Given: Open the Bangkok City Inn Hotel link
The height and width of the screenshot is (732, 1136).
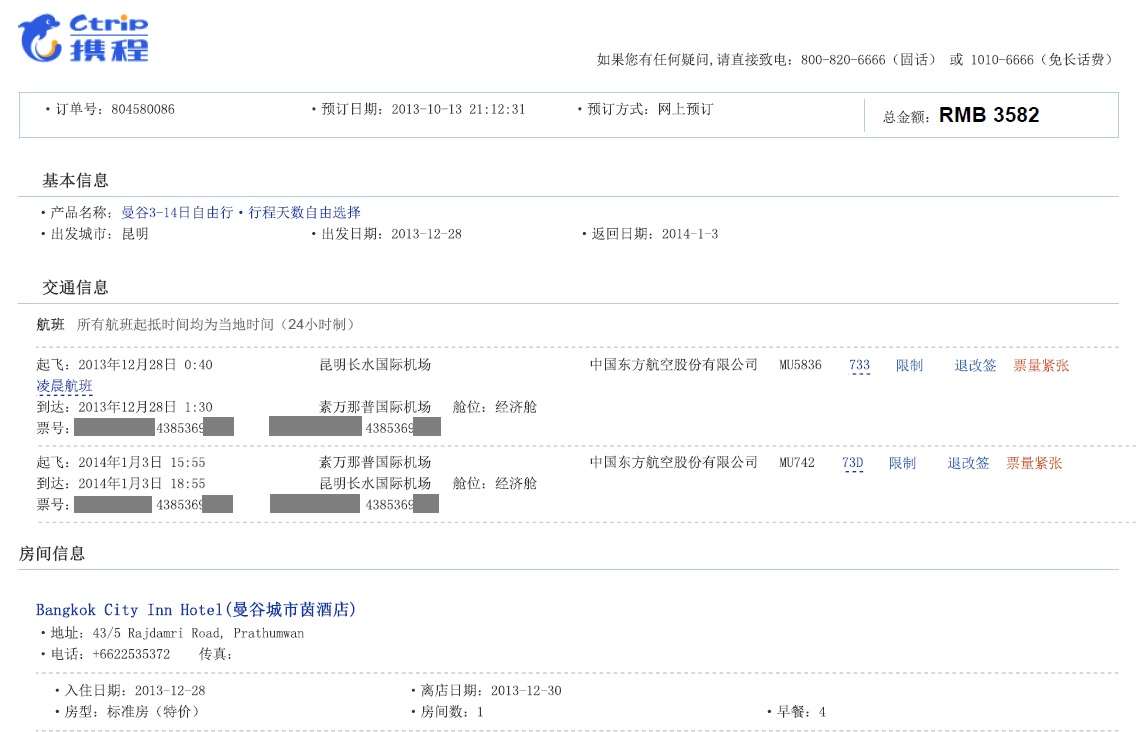Looking at the screenshot, I should (196, 610).
